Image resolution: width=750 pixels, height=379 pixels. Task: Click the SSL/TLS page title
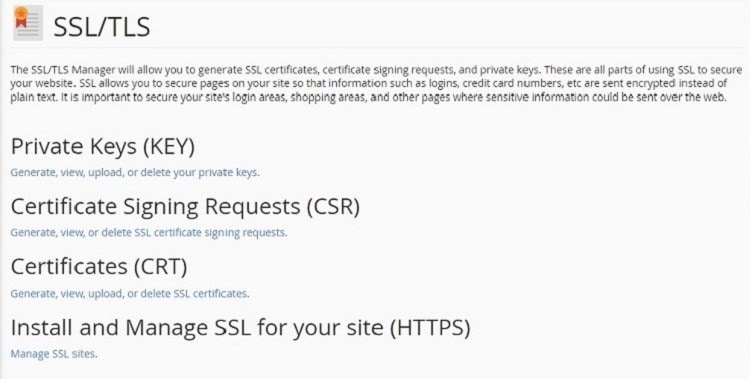pos(102,27)
